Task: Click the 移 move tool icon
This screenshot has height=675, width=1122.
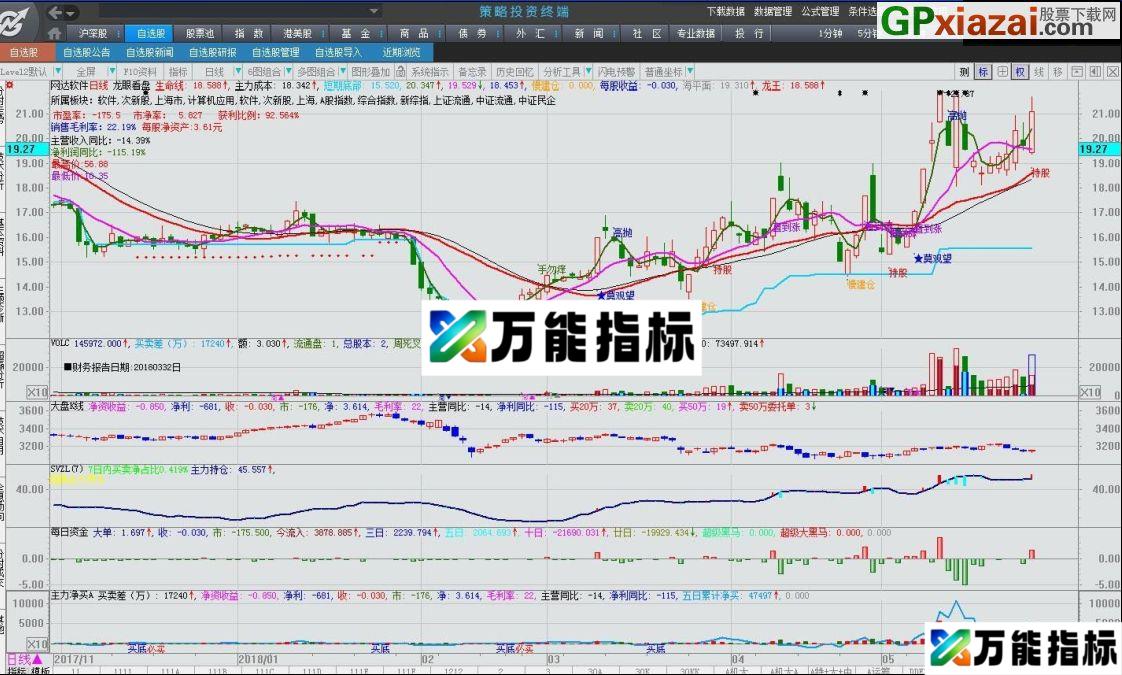Action: click(x=1057, y=71)
